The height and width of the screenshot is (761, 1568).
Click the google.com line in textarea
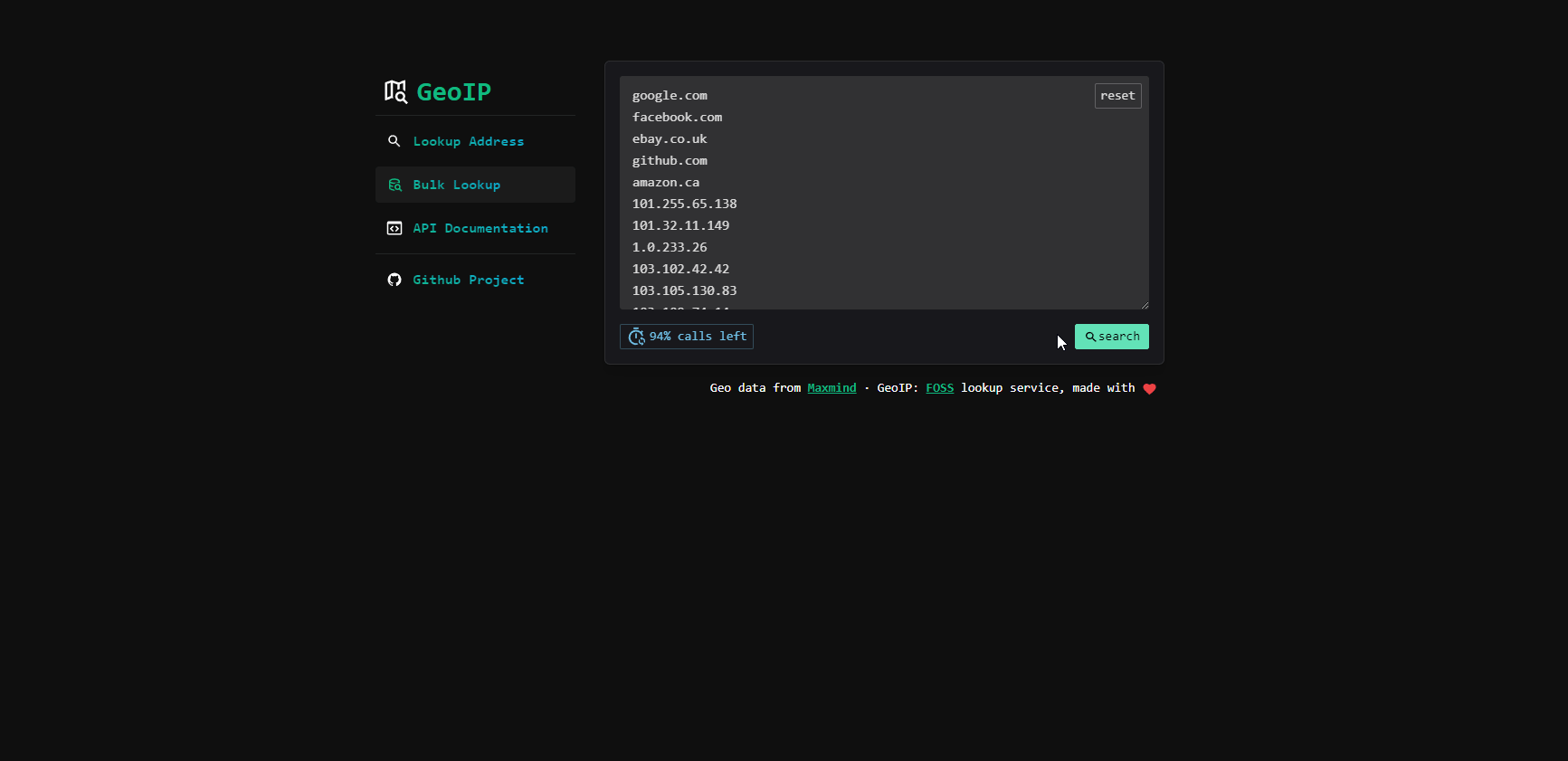(670, 96)
